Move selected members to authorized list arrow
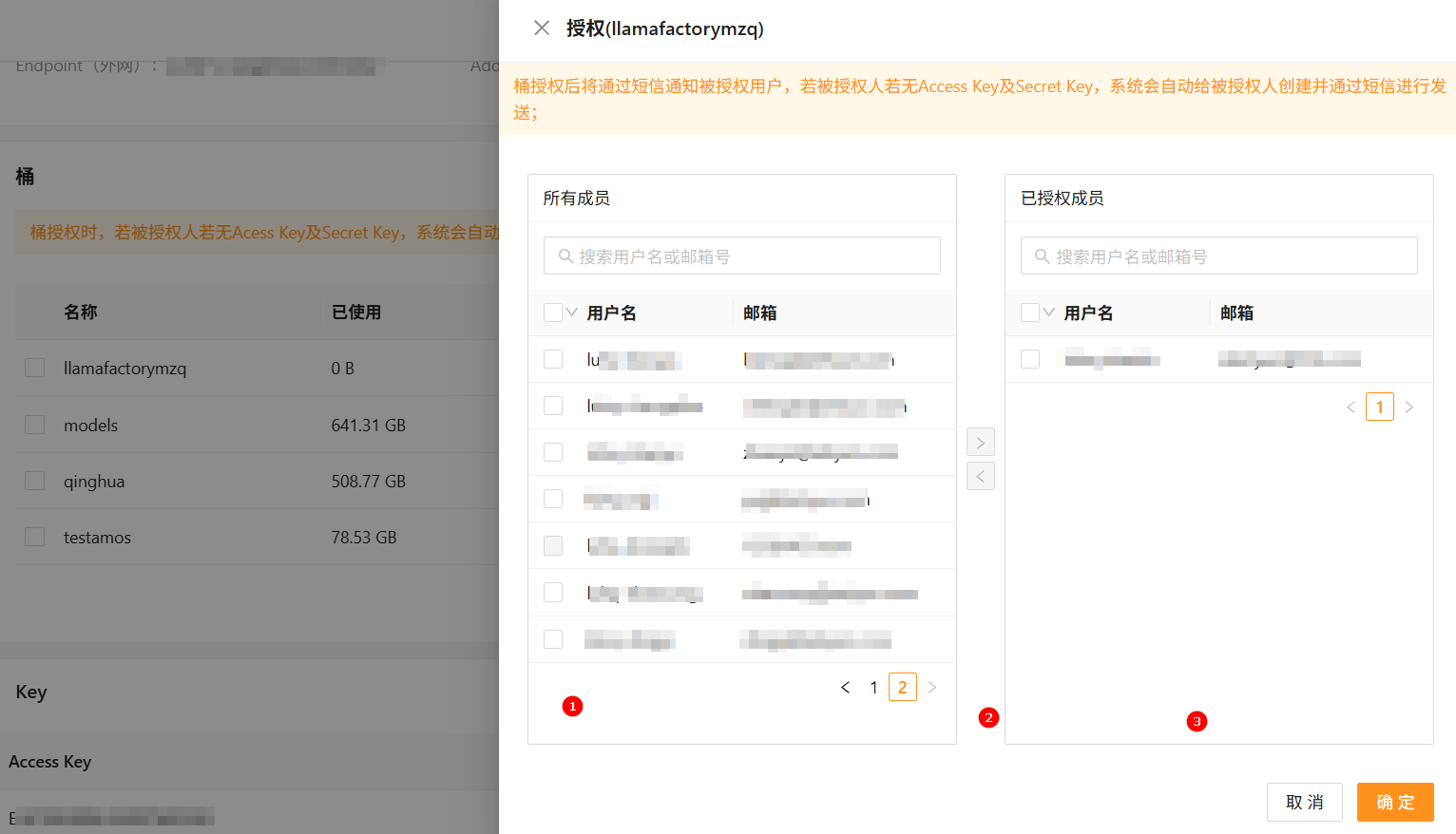This screenshot has height=834, width=1456. (x=981, y=443)
